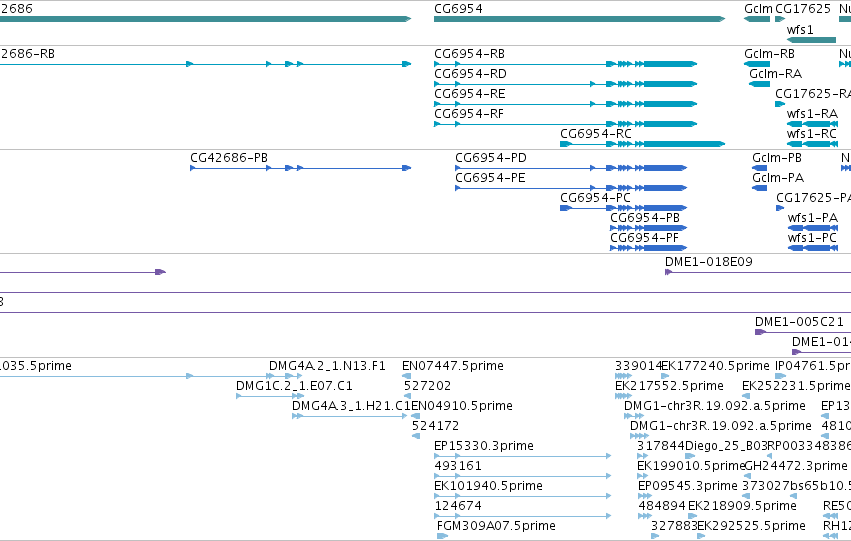
Task: Select the EK252231.5prime EST label
Action: click(x=796, y=386)
